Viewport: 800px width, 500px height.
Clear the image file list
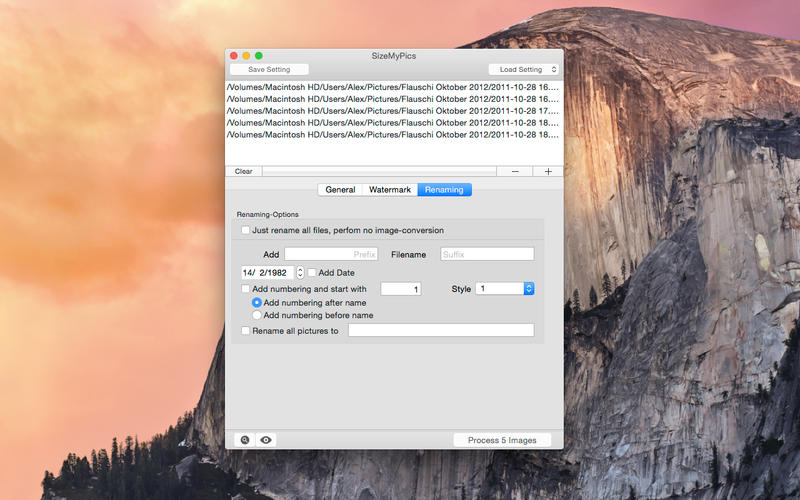pos(243,171)
